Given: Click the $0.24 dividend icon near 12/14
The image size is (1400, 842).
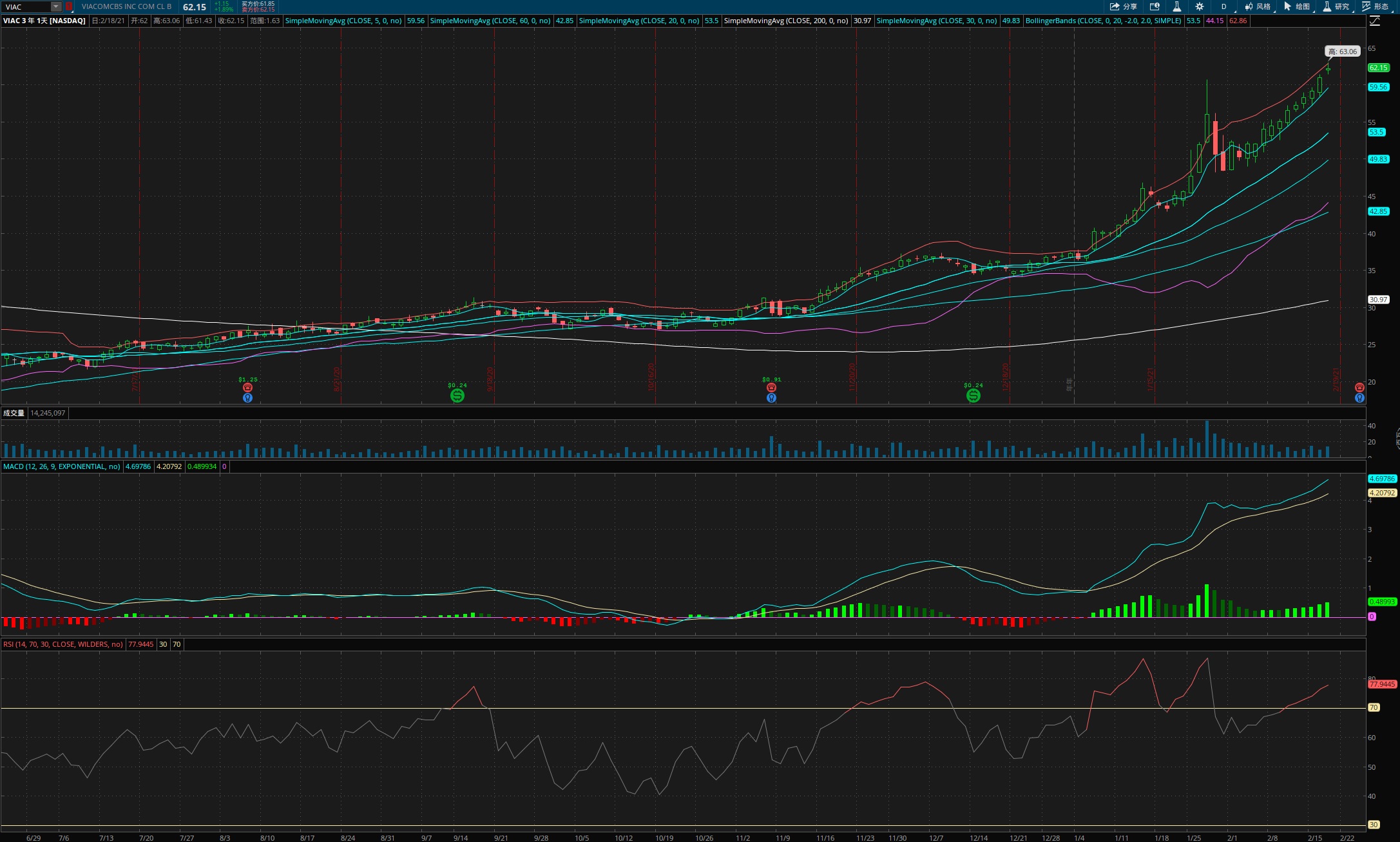Looking at the screenshot, I should coord(973,396).
